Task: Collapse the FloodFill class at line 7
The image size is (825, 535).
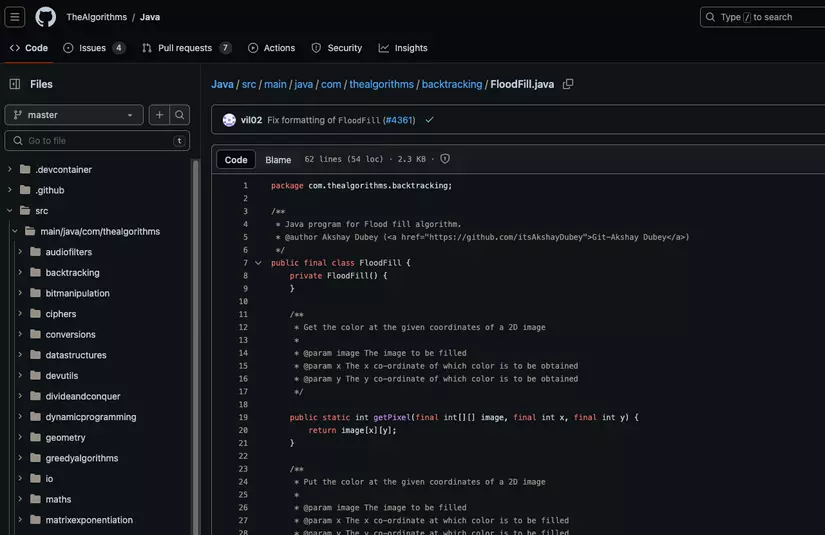Action: (x=258, y=263)
